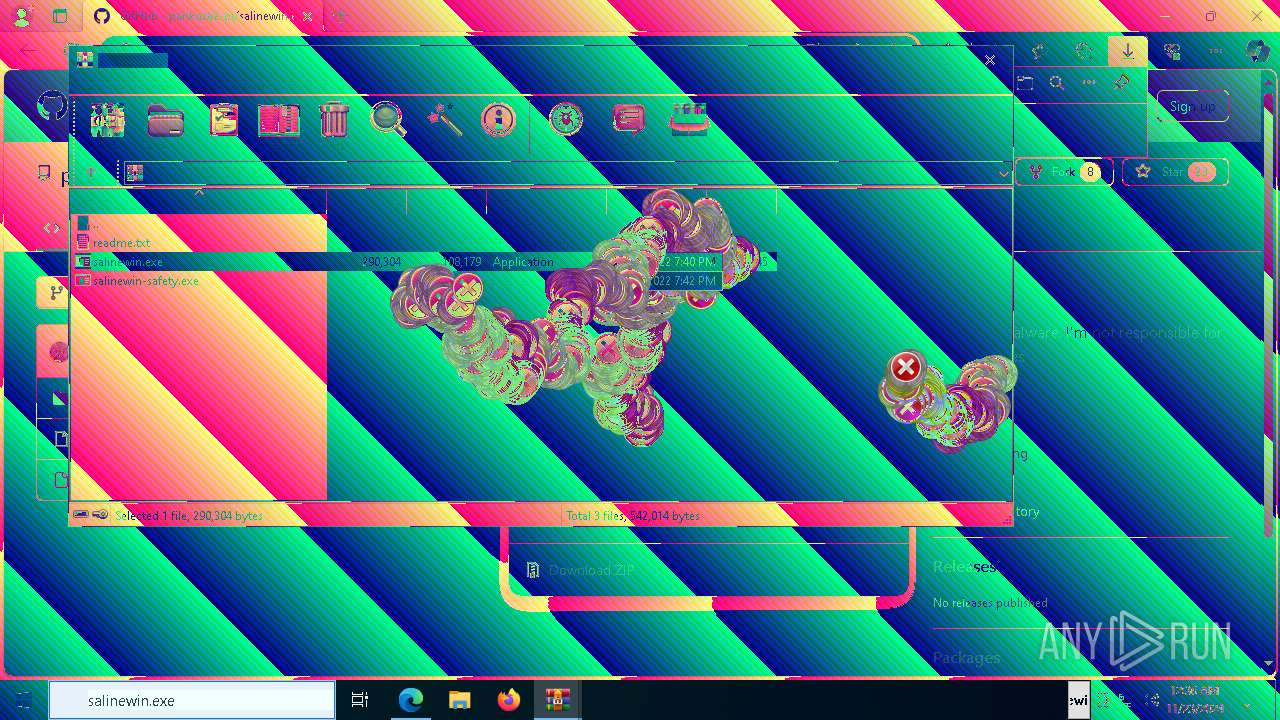The width and height of the screenshot is (1280, 720).
Task: Click the Task View taskbar icon
Action: tap(360, 701)
